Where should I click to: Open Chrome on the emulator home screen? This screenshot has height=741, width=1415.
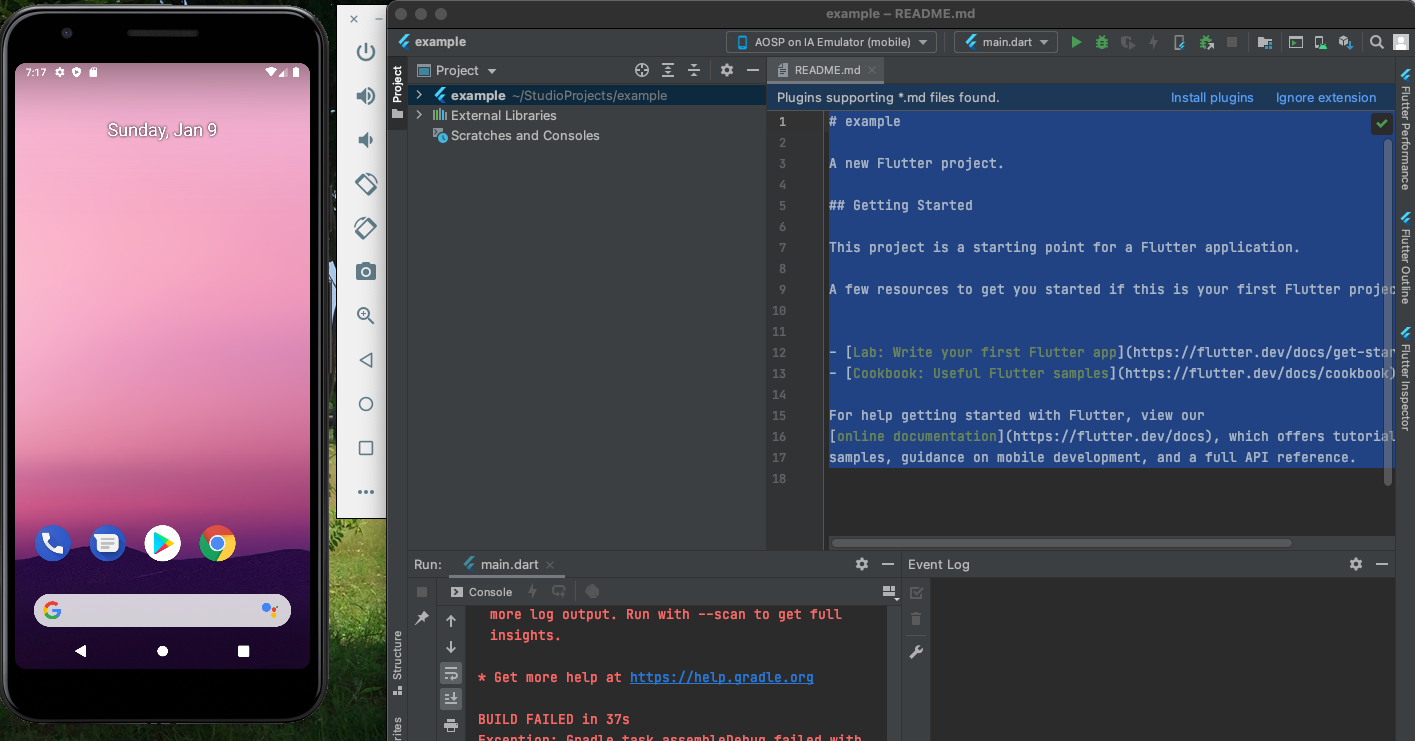coord(217,543)
